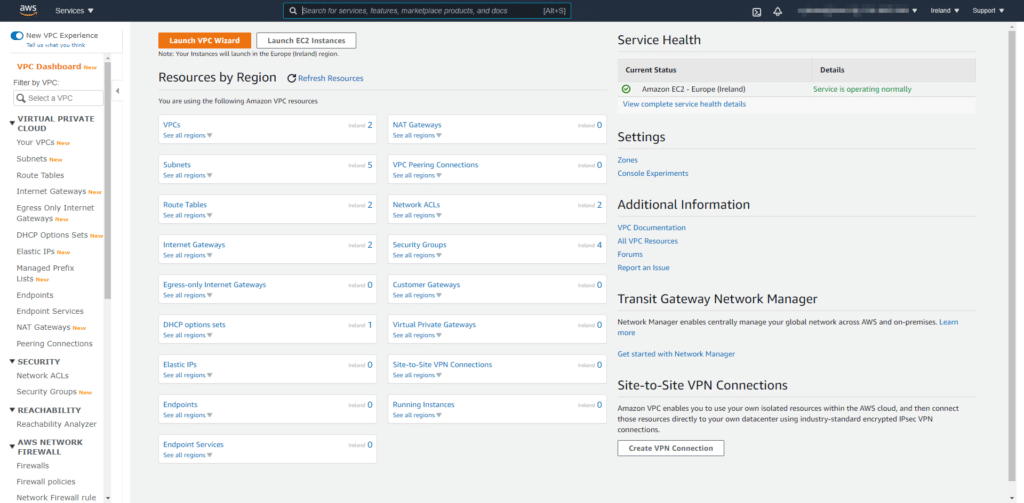The image size is (1024, 503).
Task: Click the sidebar vertical scrollbar
Action: [x=108, y=181]
